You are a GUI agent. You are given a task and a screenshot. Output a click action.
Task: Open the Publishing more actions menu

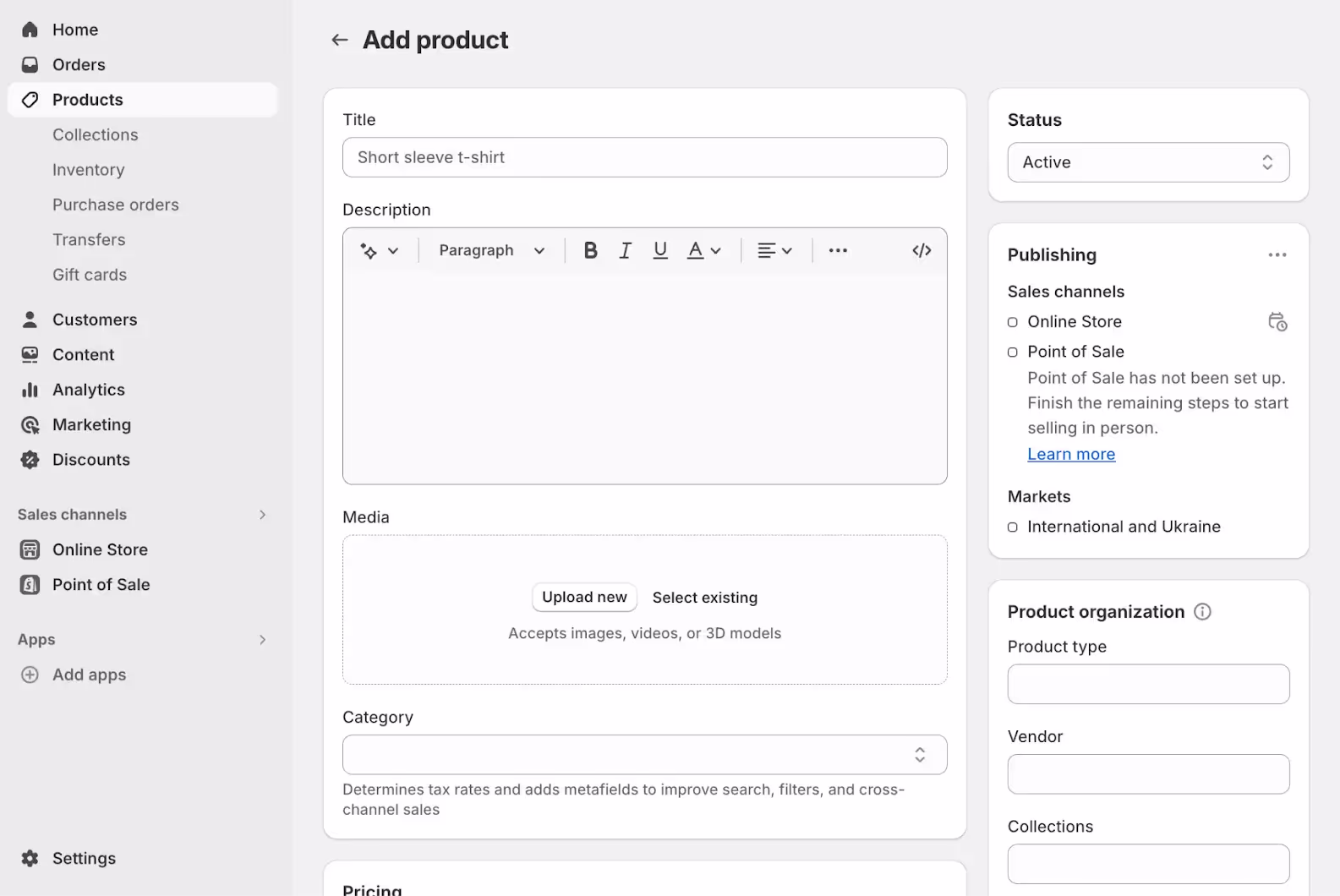tap(1277, 254)
